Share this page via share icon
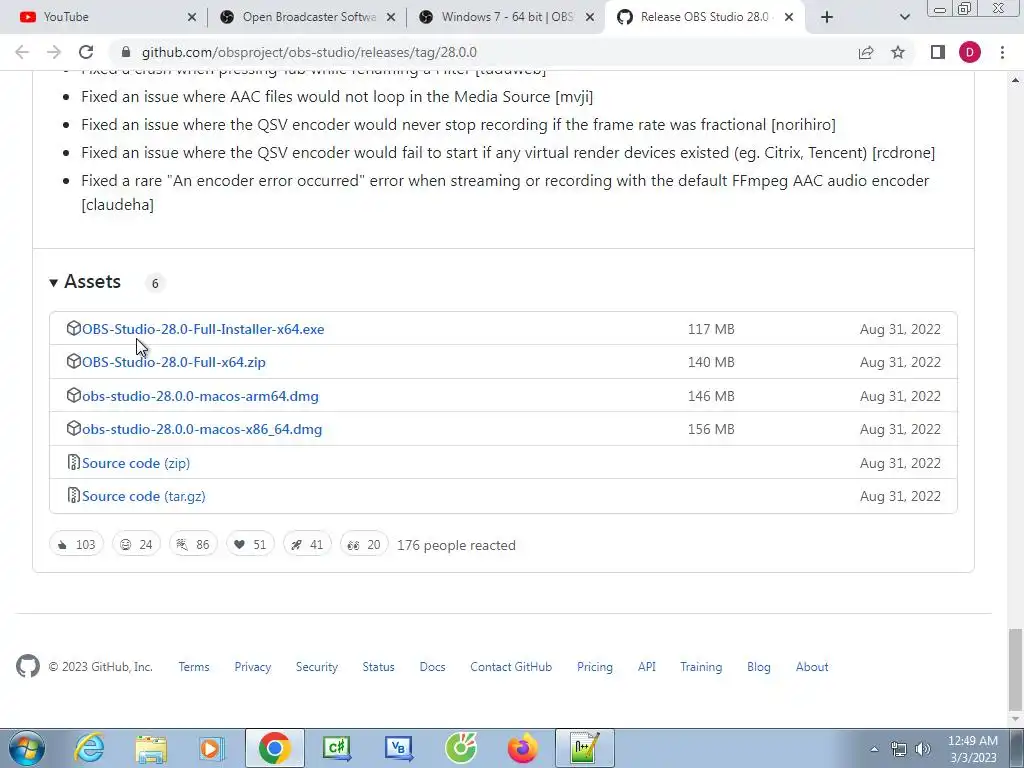The height and width of the screenshot is (768, 1024). click(866, 52)
